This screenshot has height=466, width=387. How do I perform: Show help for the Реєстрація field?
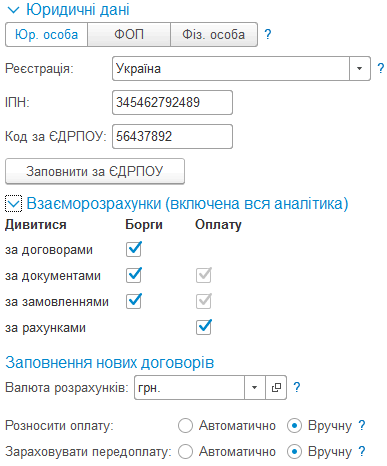click(x=380, y=69)
